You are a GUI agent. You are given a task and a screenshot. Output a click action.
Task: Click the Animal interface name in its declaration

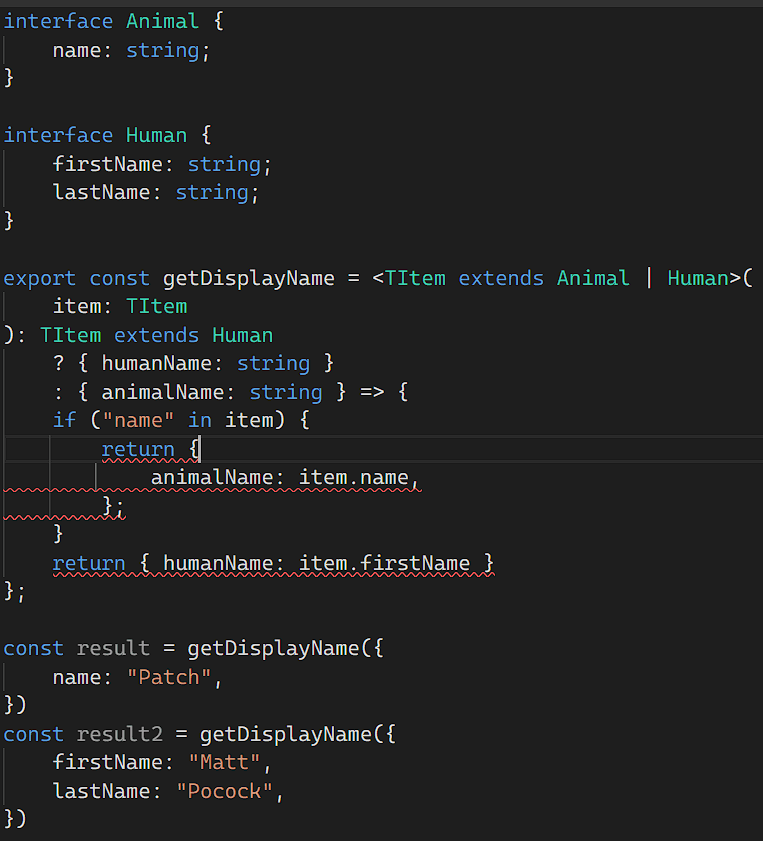(x=162, y=21)
